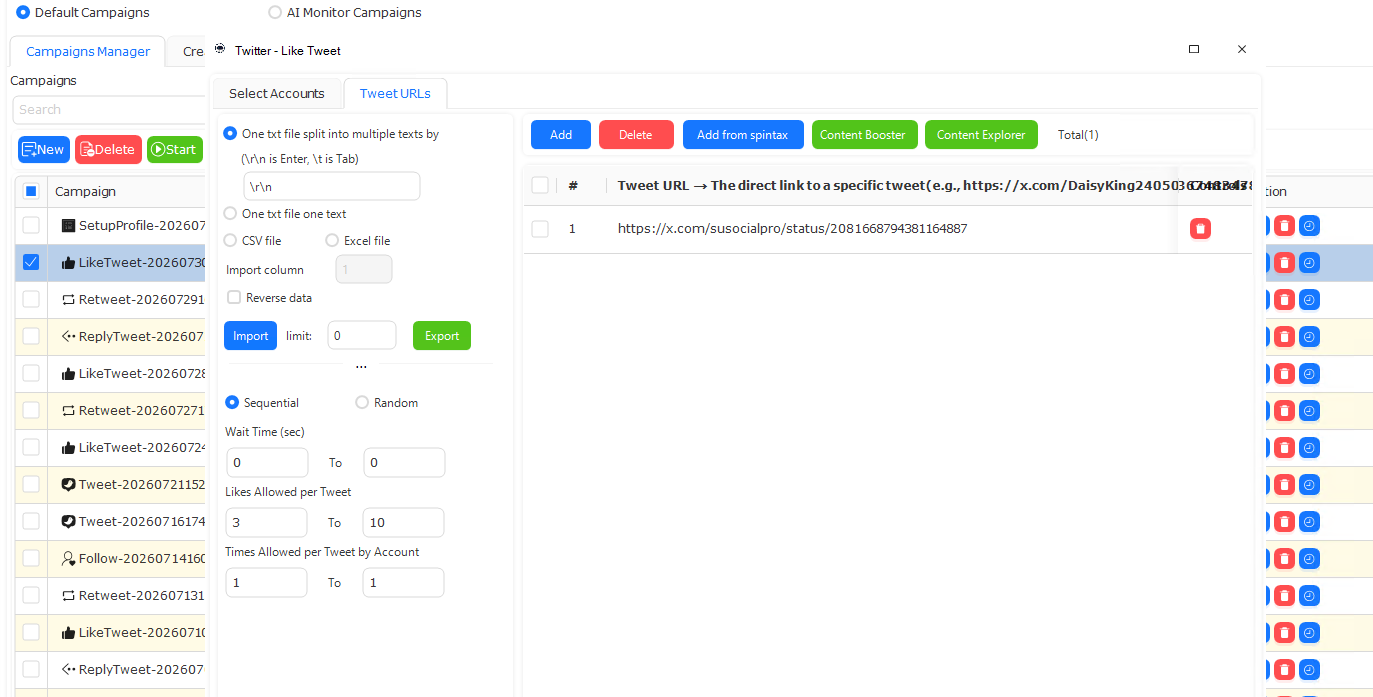Toggle select-all checkbox in Tweet URL header
The height and width of the screenshot is (697, 1373).
(x=540, y=185)
